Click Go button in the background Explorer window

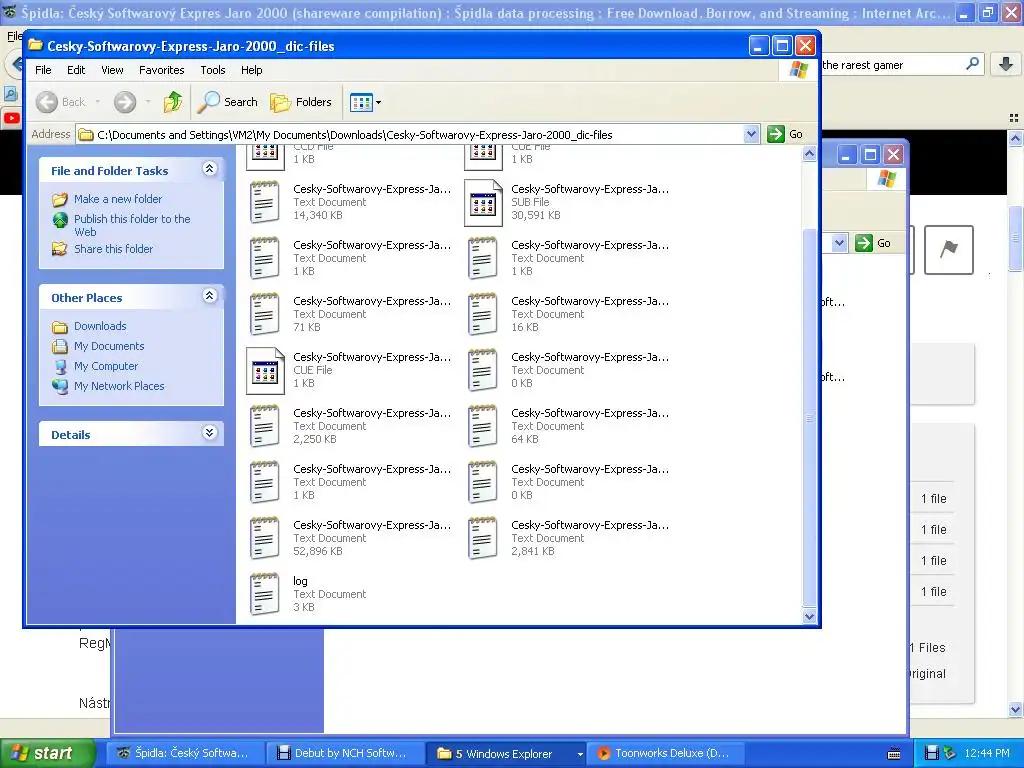[x=874, y=243]
